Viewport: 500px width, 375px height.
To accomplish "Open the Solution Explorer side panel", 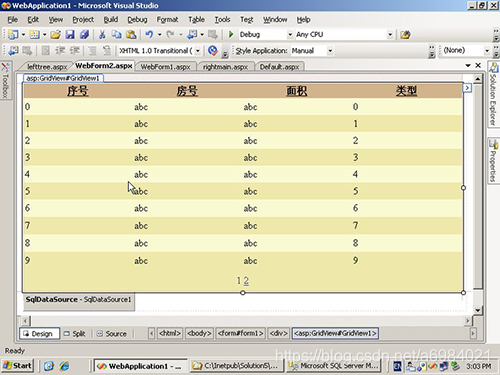I will [x=494, y=94].
